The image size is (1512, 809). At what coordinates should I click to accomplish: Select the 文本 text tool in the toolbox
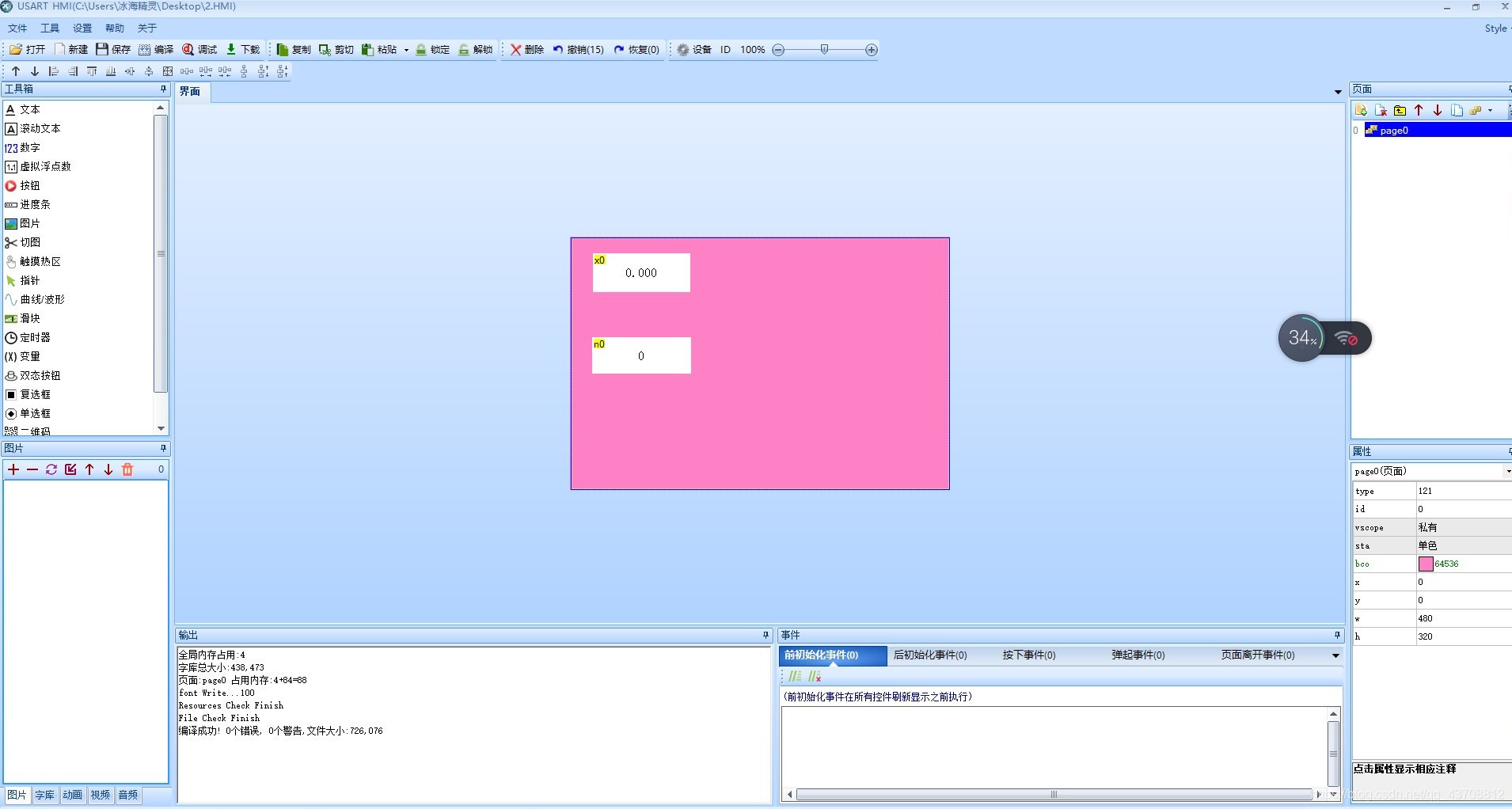tap(22, 109)
